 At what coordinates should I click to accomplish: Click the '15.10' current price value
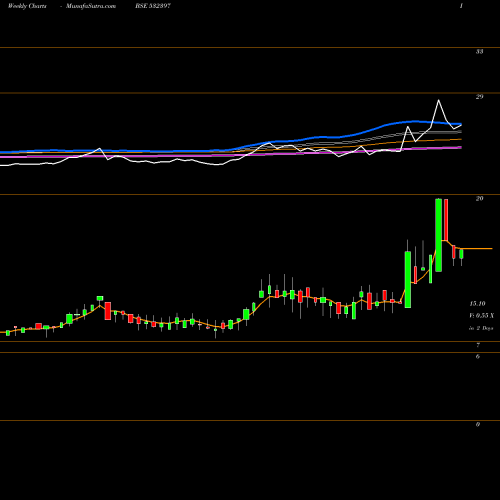click(477, 303)
